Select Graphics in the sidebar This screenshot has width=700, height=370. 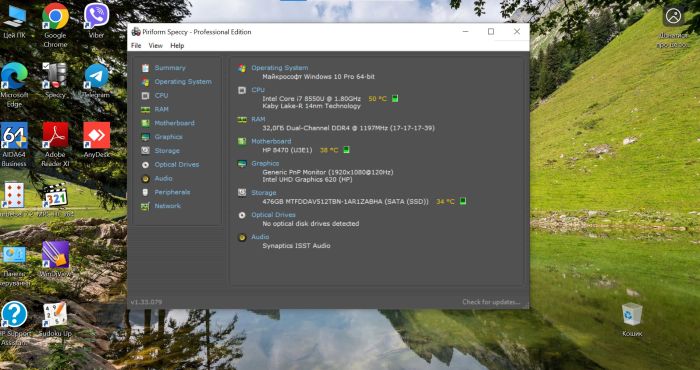(x=168, y=137)
